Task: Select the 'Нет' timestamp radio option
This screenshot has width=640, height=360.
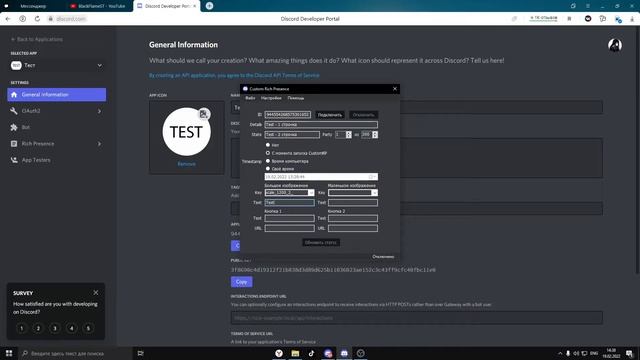Action: (268, 145)
